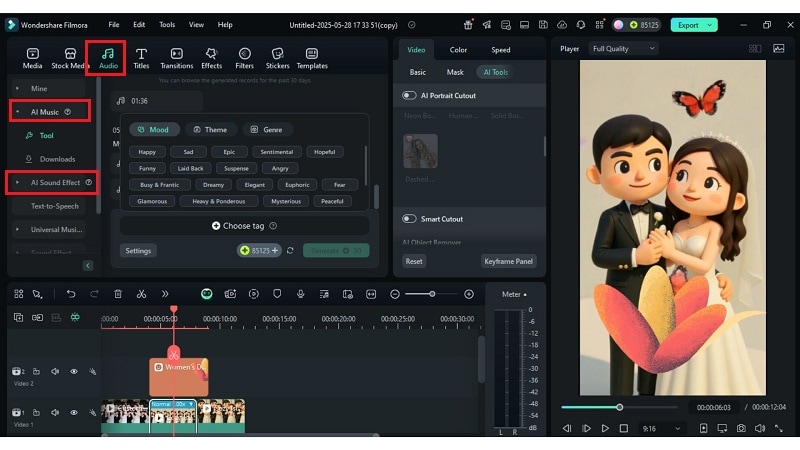The width and height of the screenshot is (800, 450).
Task: Click the Reset button
Action: point(414,261)
